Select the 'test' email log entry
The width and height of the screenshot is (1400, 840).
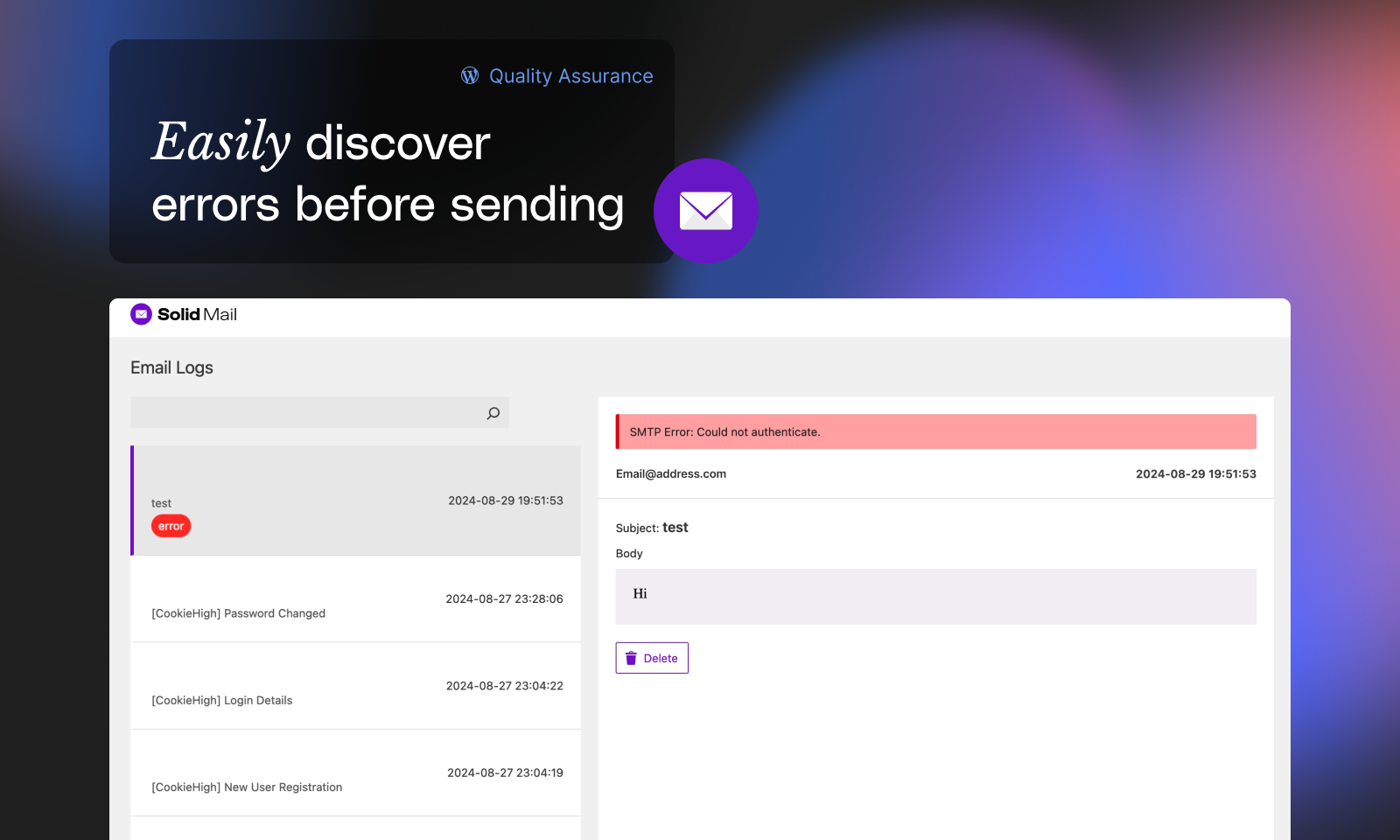355,500
